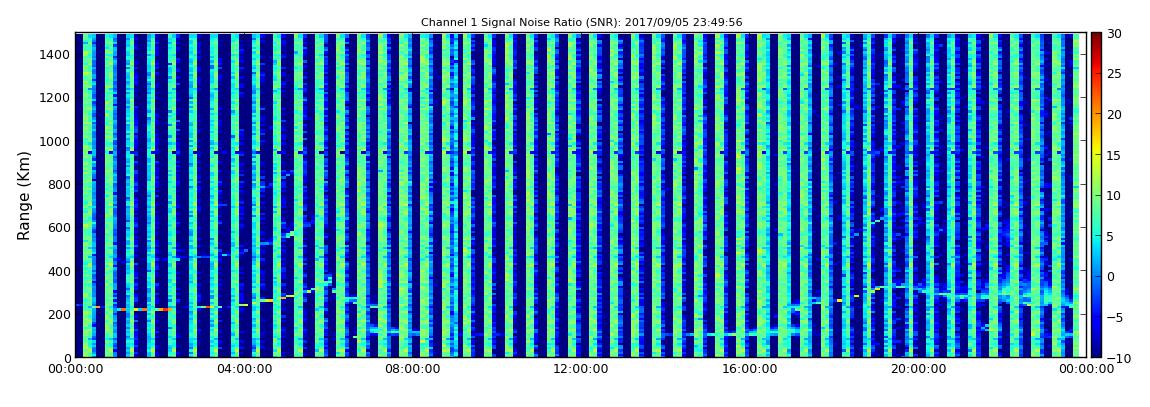Click the colorbar value 25 label
This screenshot has width=1150, height=407.
tap(1115, 73)
